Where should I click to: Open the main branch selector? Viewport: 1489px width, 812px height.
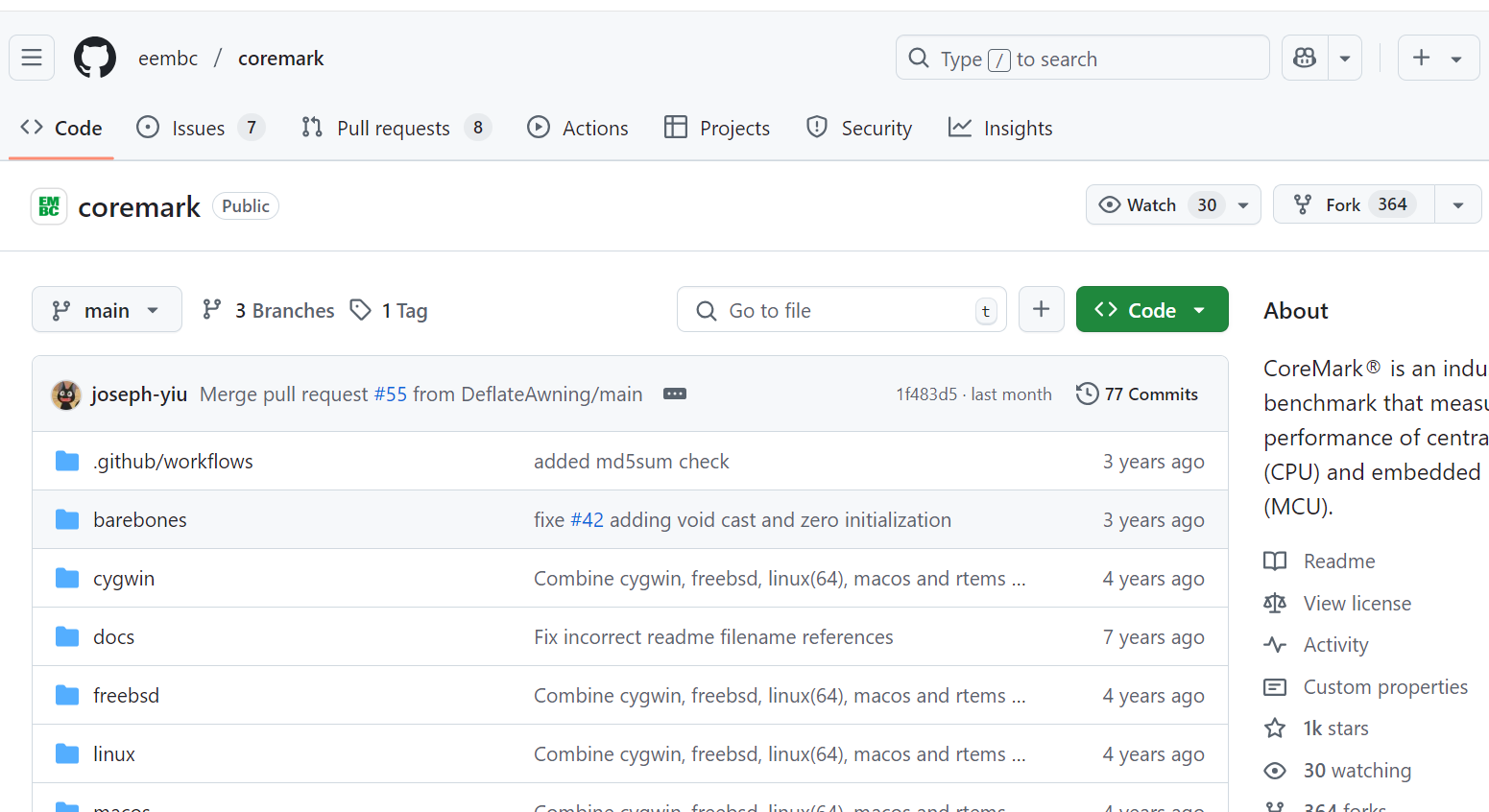pos(107,310)
